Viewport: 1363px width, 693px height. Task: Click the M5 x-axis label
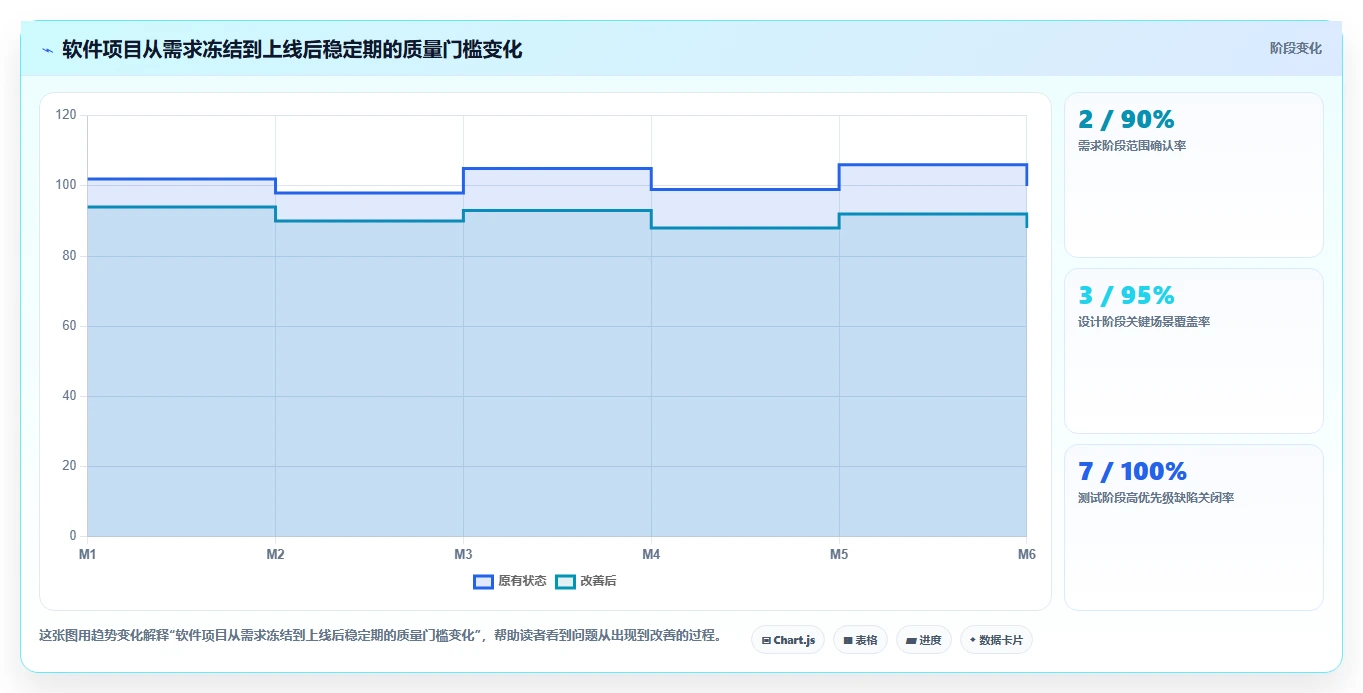click(839, 554)
